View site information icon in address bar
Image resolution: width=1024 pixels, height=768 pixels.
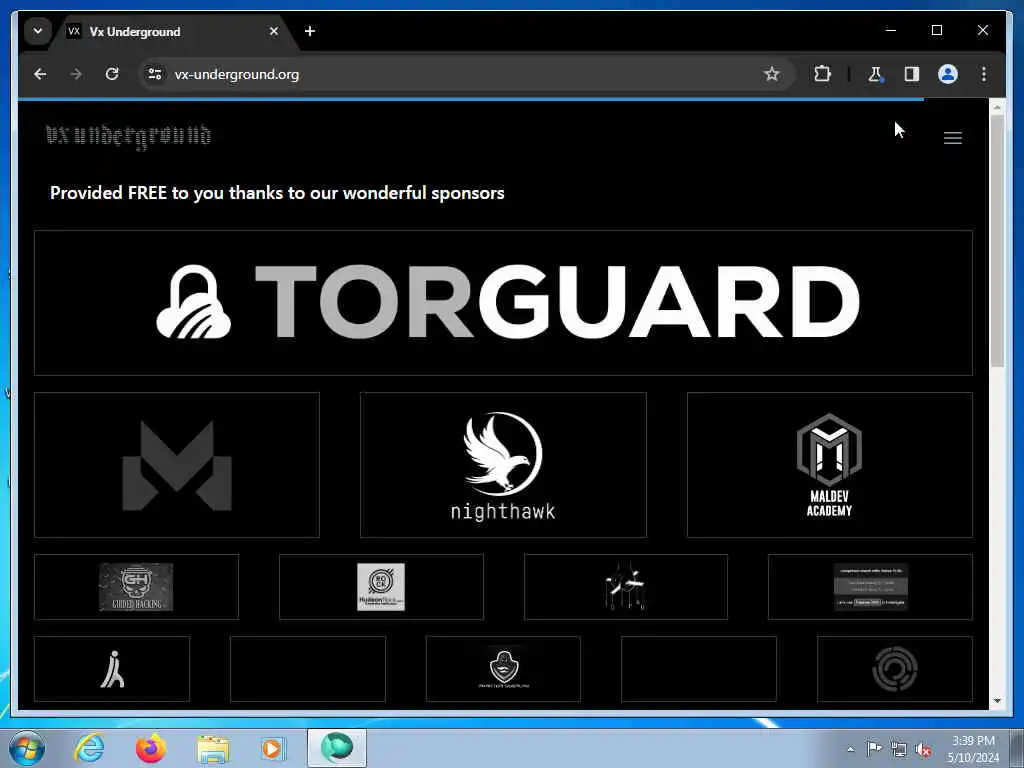[x=155, y=74]
